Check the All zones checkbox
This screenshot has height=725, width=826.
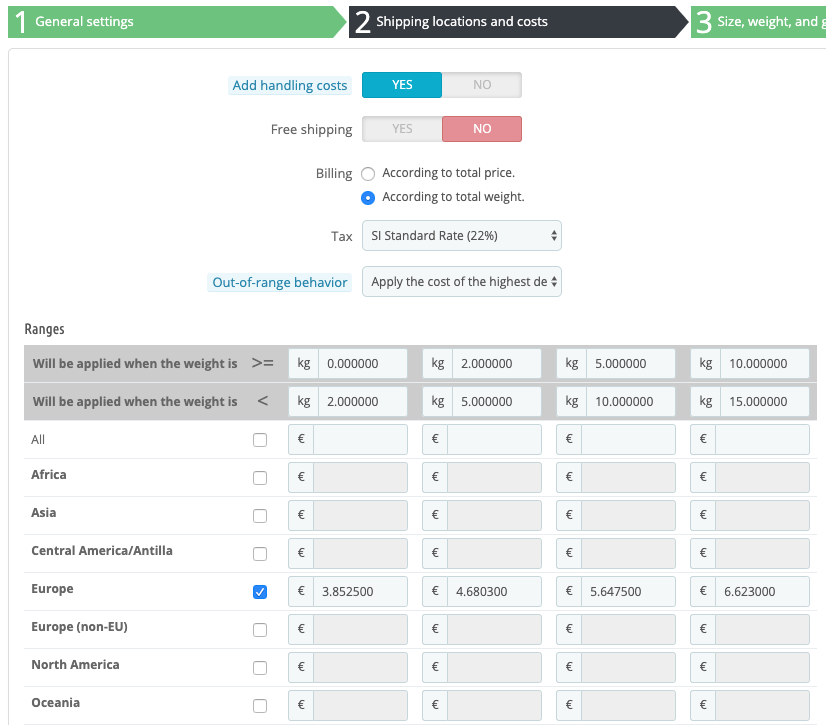(x=260, y=440)
